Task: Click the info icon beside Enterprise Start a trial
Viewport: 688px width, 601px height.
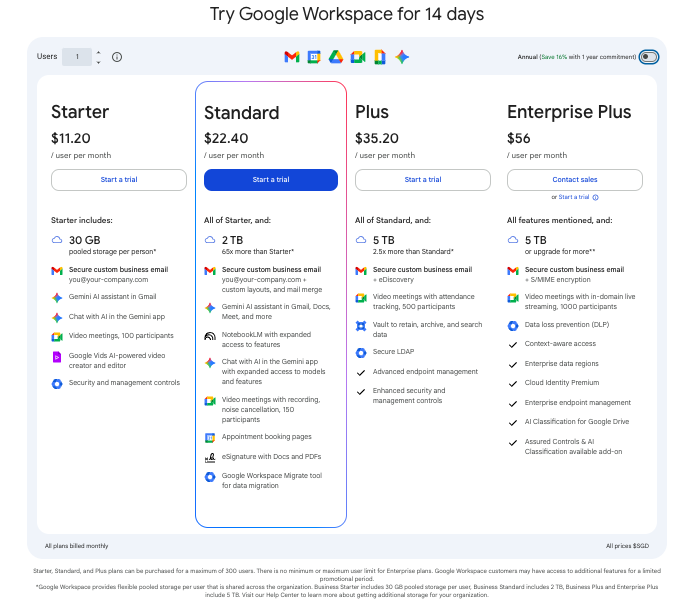Action: 595,197
